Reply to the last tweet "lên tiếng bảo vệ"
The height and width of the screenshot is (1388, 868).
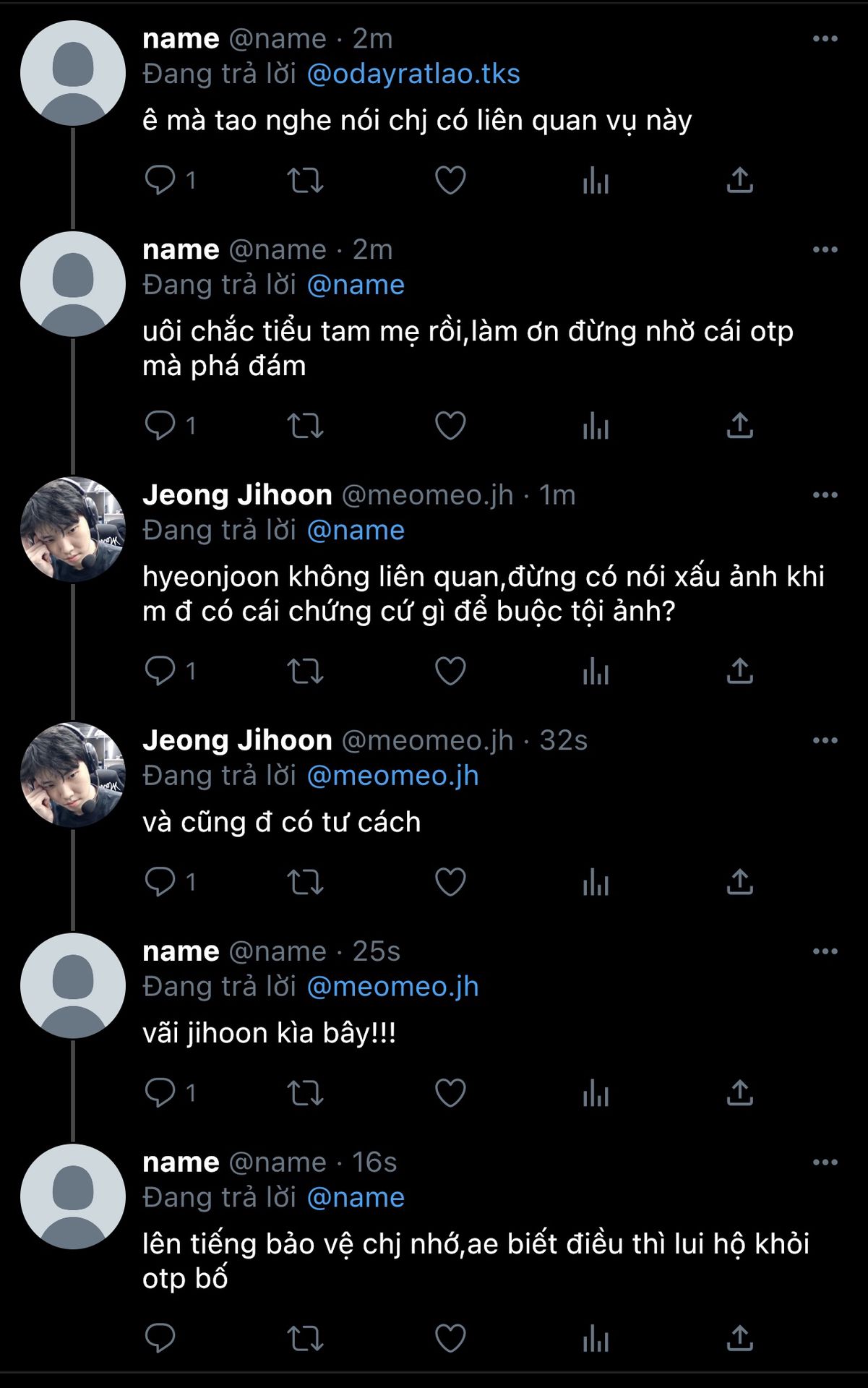pyautogui.click(x=160, y=1338)
